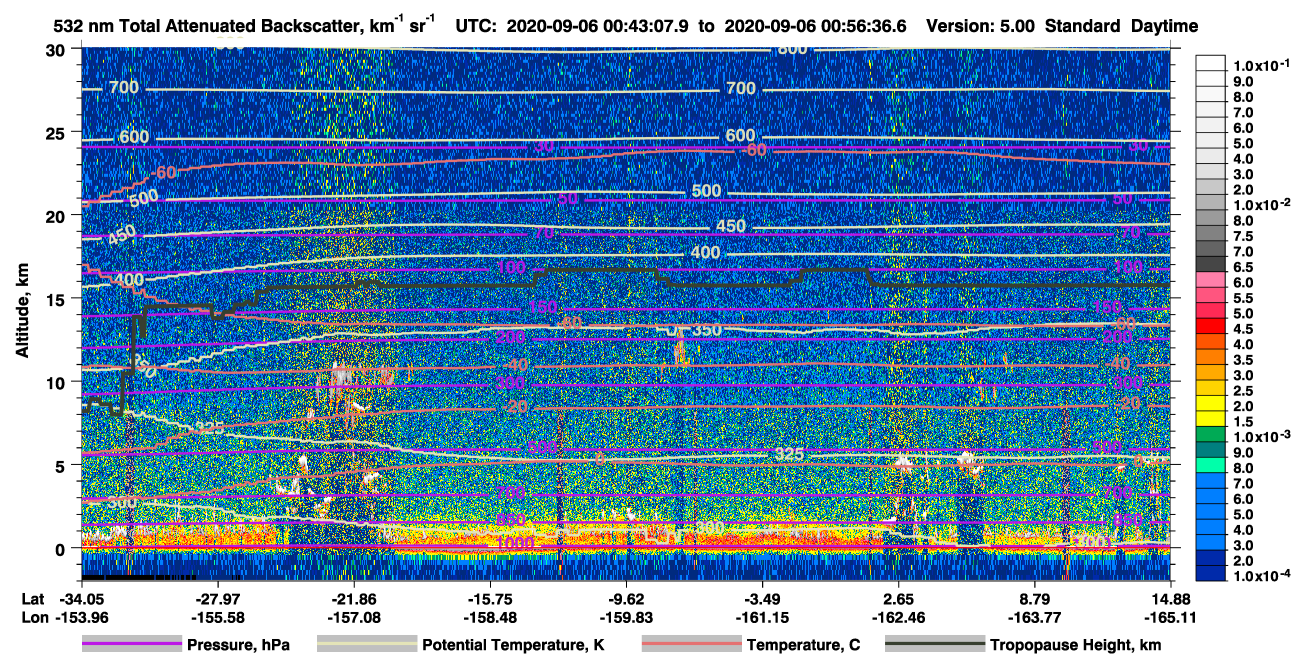Image resolution: width=1300 pixels, height=667 pixels.
Task: Click the salmon Temperature legend line swatch
Action: (x=691, y=645)
